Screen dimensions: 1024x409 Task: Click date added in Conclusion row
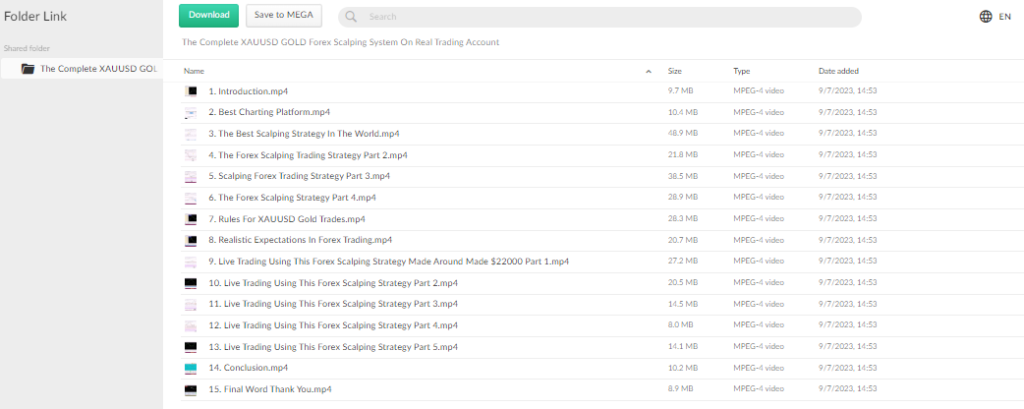click(x=848, y=368)
